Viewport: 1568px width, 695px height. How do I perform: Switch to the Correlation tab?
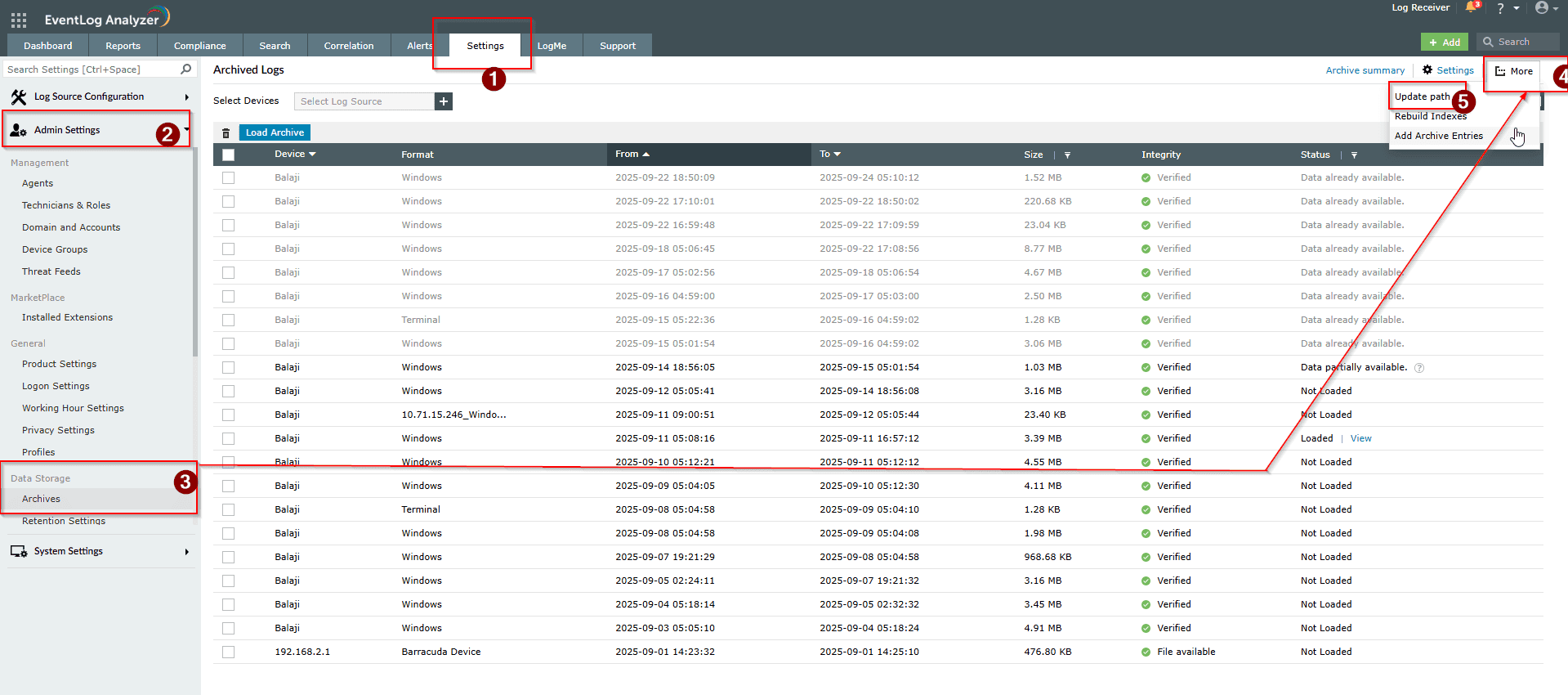coord(348,46)
